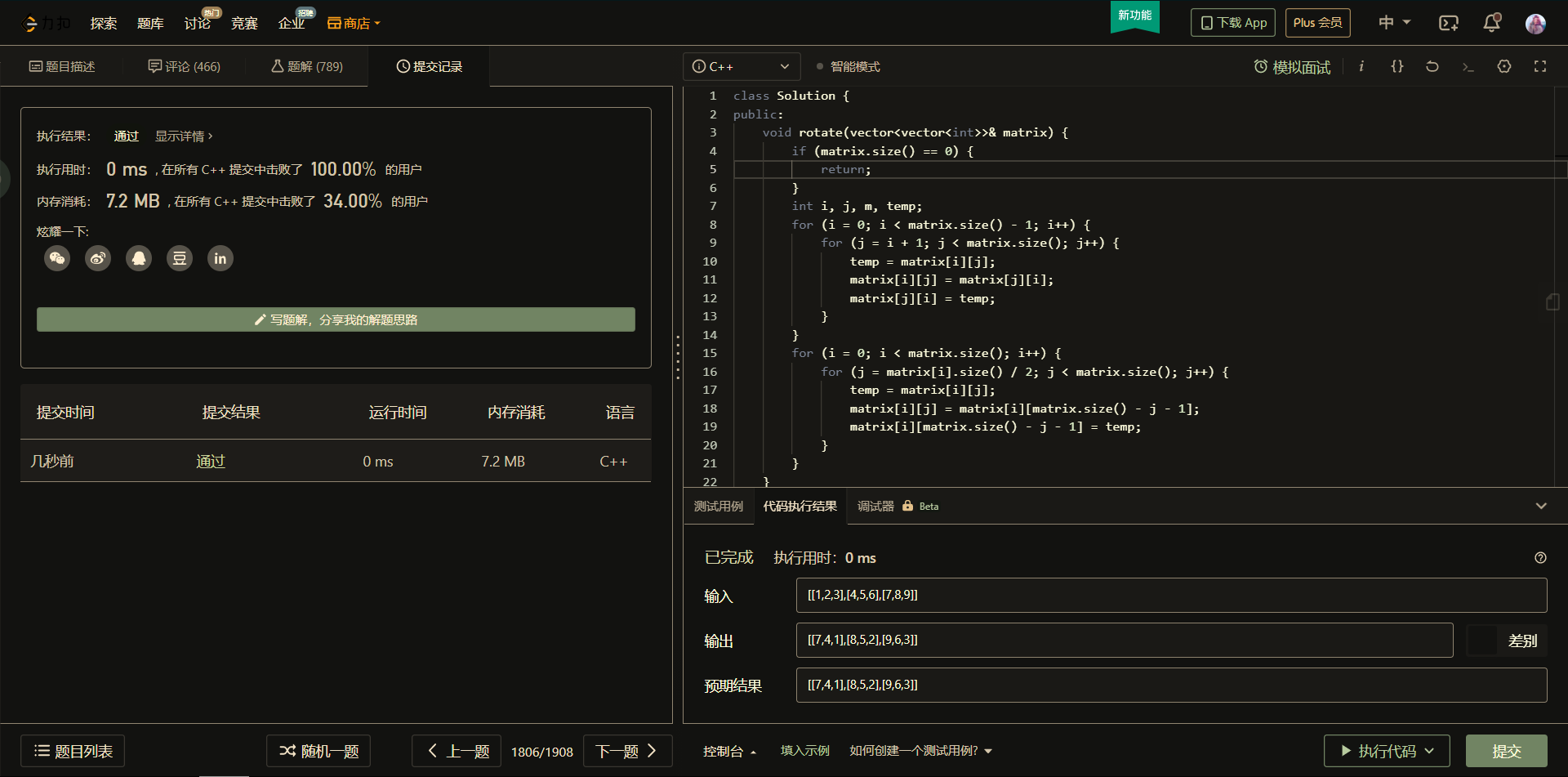Expand how to create a testcase help

[920, 751]
